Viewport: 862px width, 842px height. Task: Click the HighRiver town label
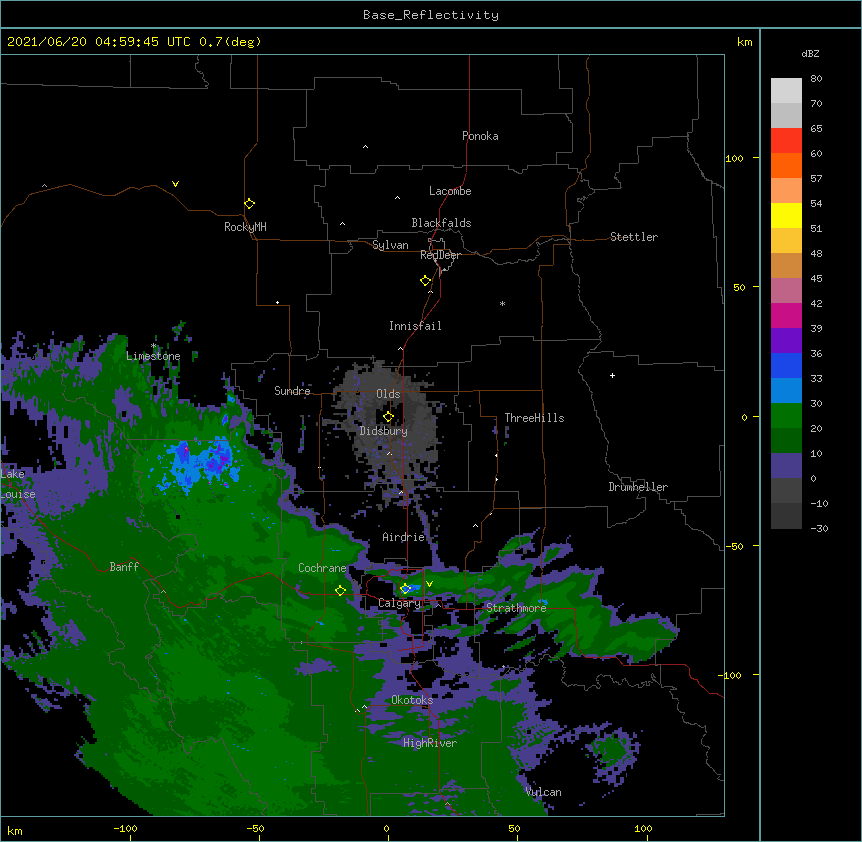[x=429, y=743]
